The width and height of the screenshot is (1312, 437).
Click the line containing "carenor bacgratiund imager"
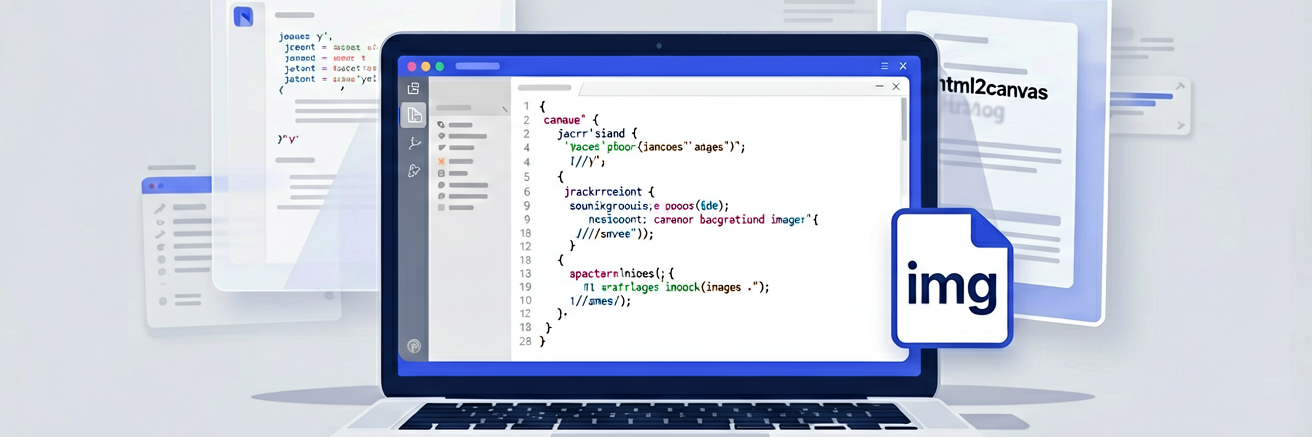(704, 219)
